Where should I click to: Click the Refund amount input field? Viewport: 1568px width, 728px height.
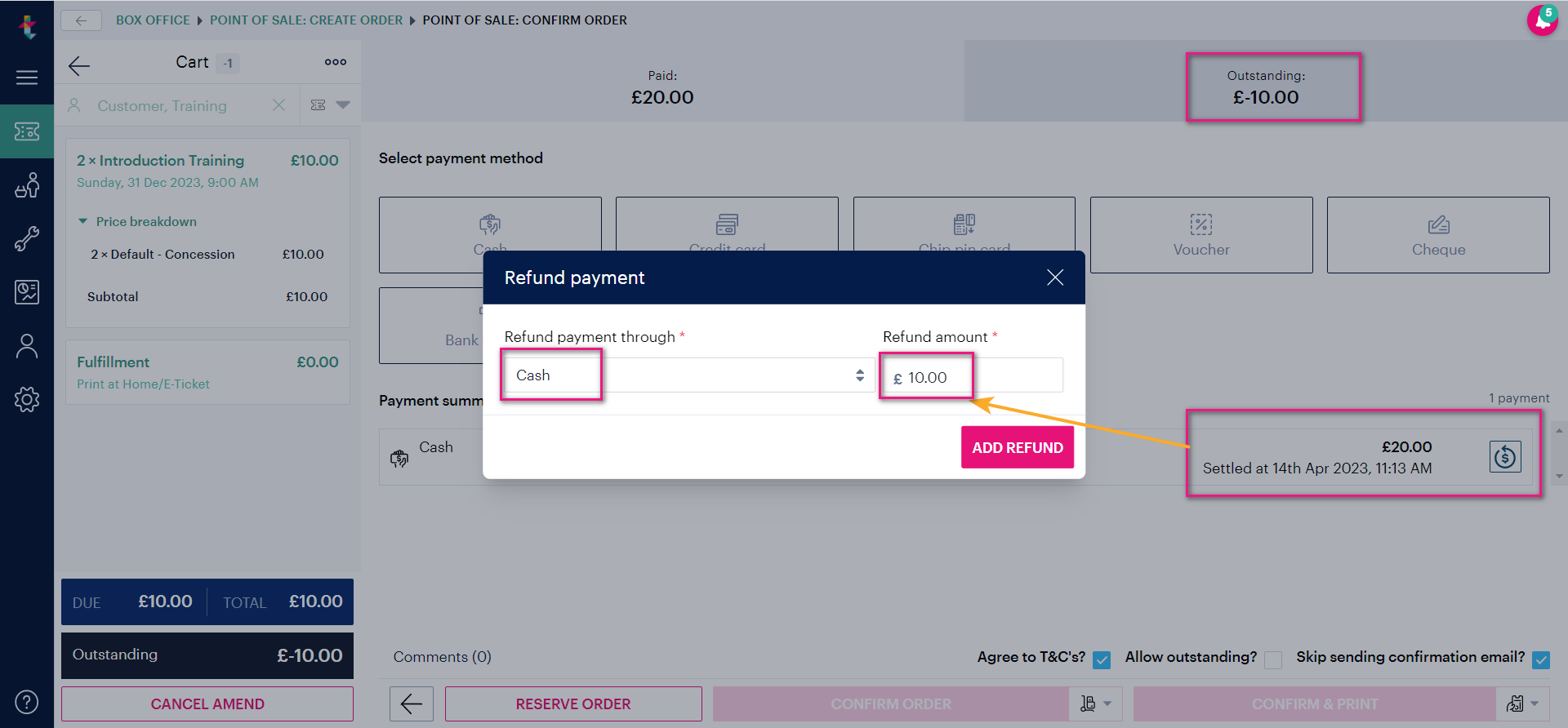(973, 376)
